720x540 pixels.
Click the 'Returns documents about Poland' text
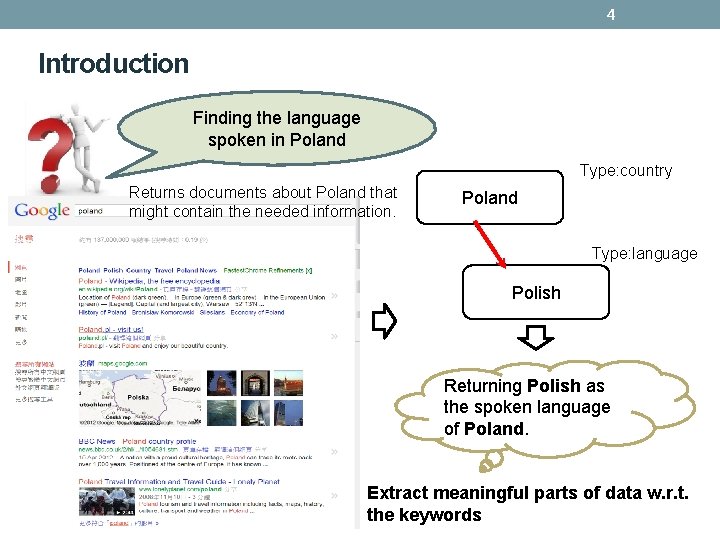click(x=263, y=202)
